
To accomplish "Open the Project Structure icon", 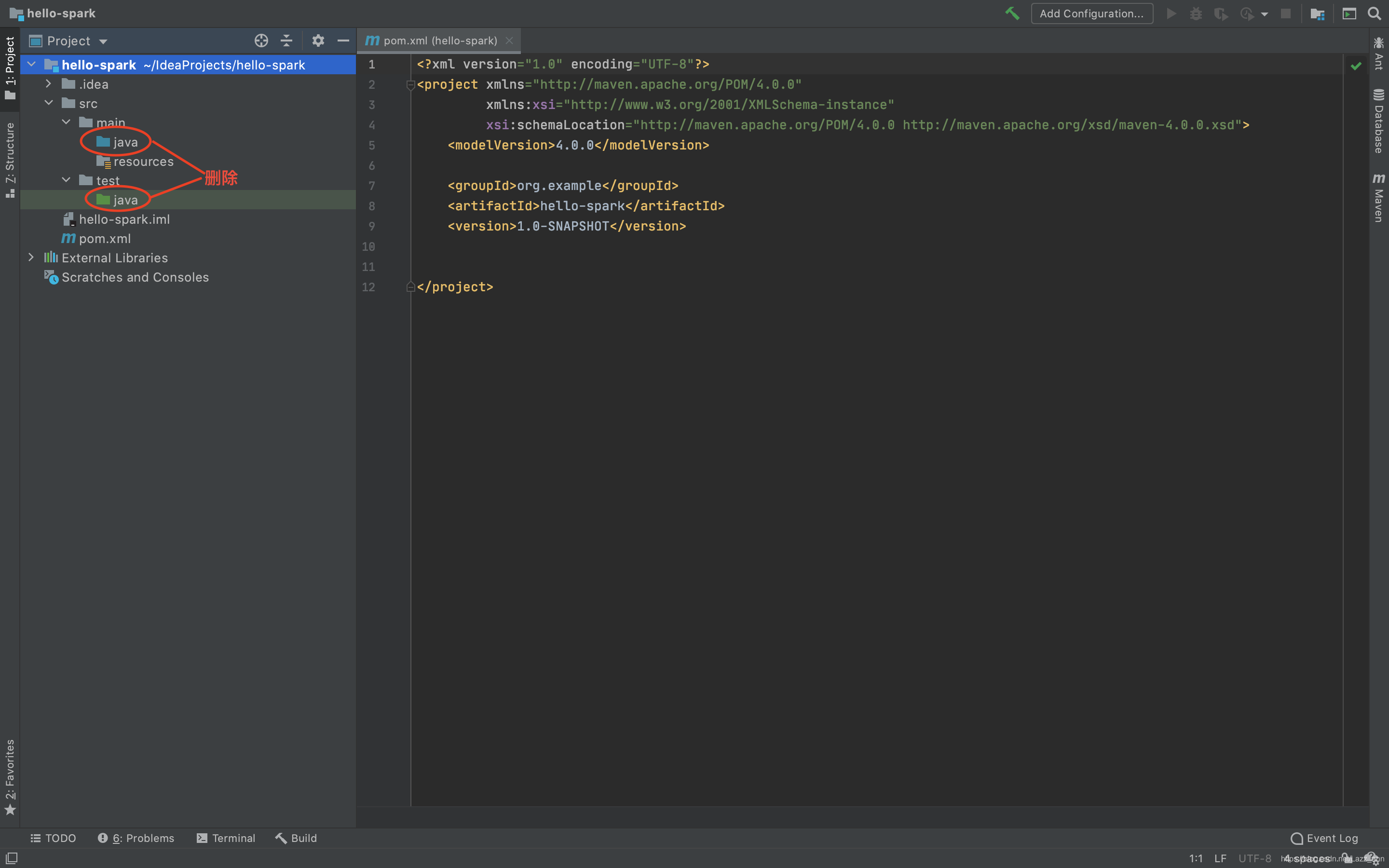I will tap(1317, 13).
